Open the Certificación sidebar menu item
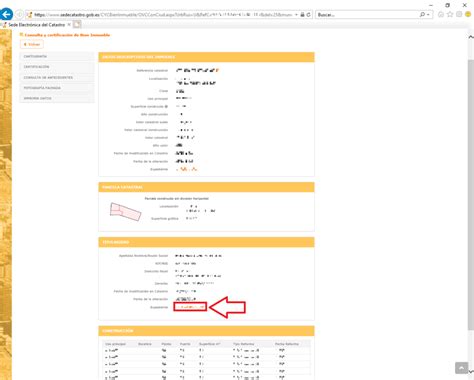 57,67
